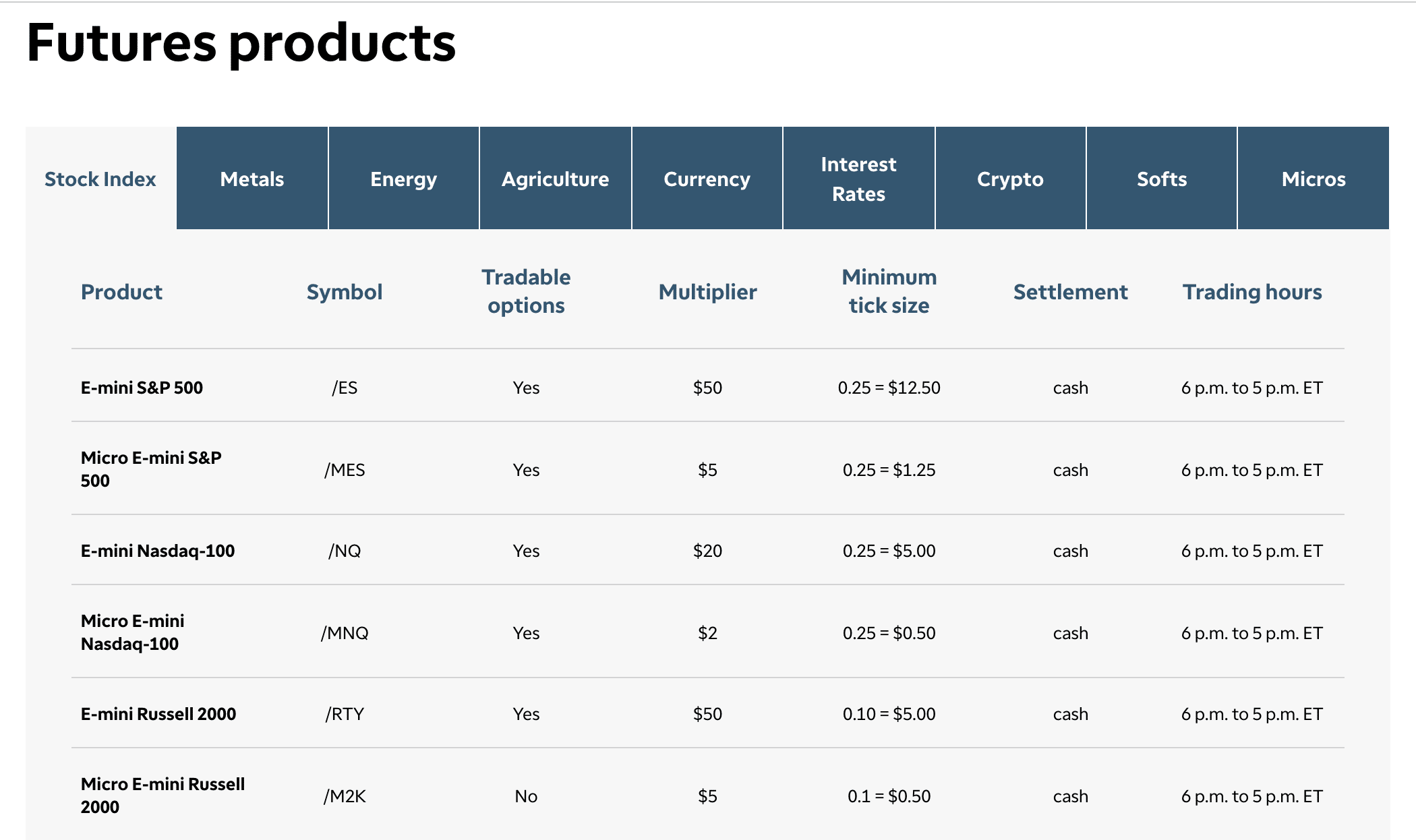
Task: Click the Tradable options column header
Action: [x=526, y=291]
